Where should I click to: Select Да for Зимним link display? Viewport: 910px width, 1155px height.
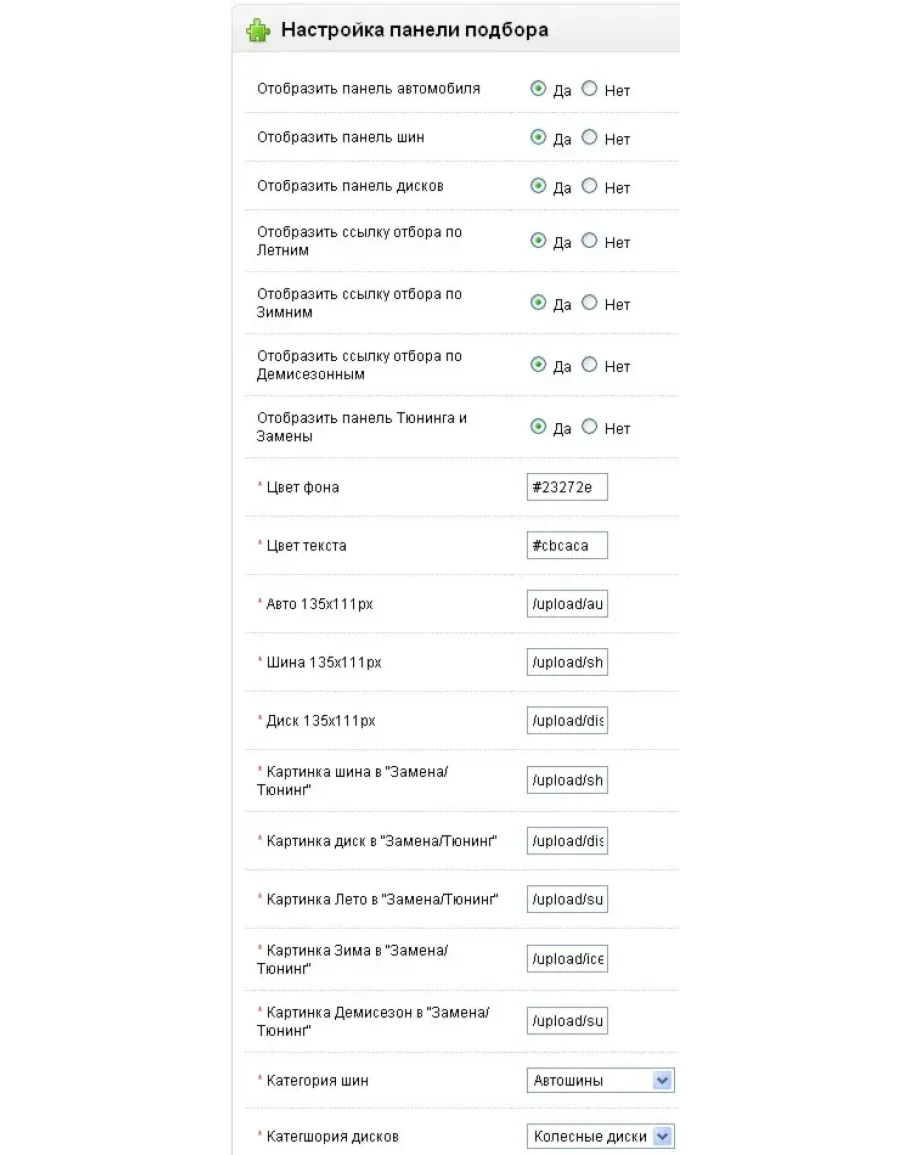click(538, 303)
